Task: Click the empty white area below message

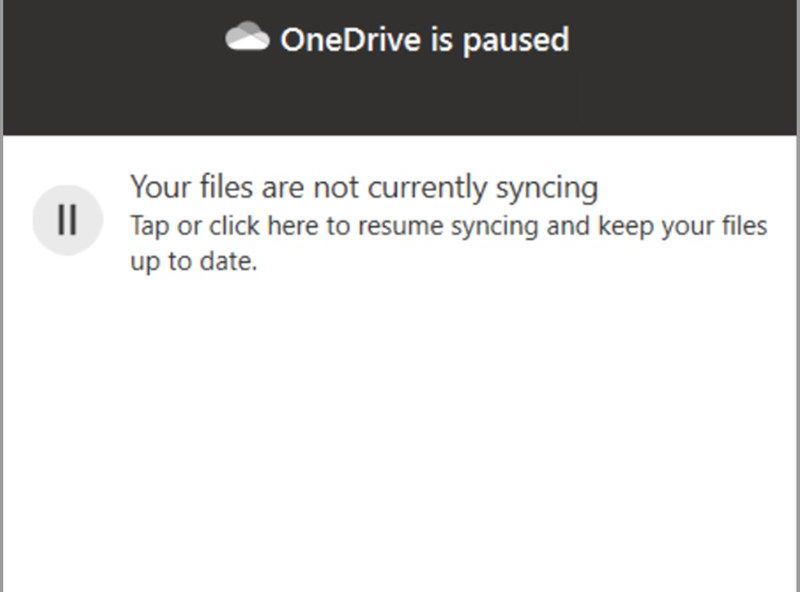Action: click(400, 434)
